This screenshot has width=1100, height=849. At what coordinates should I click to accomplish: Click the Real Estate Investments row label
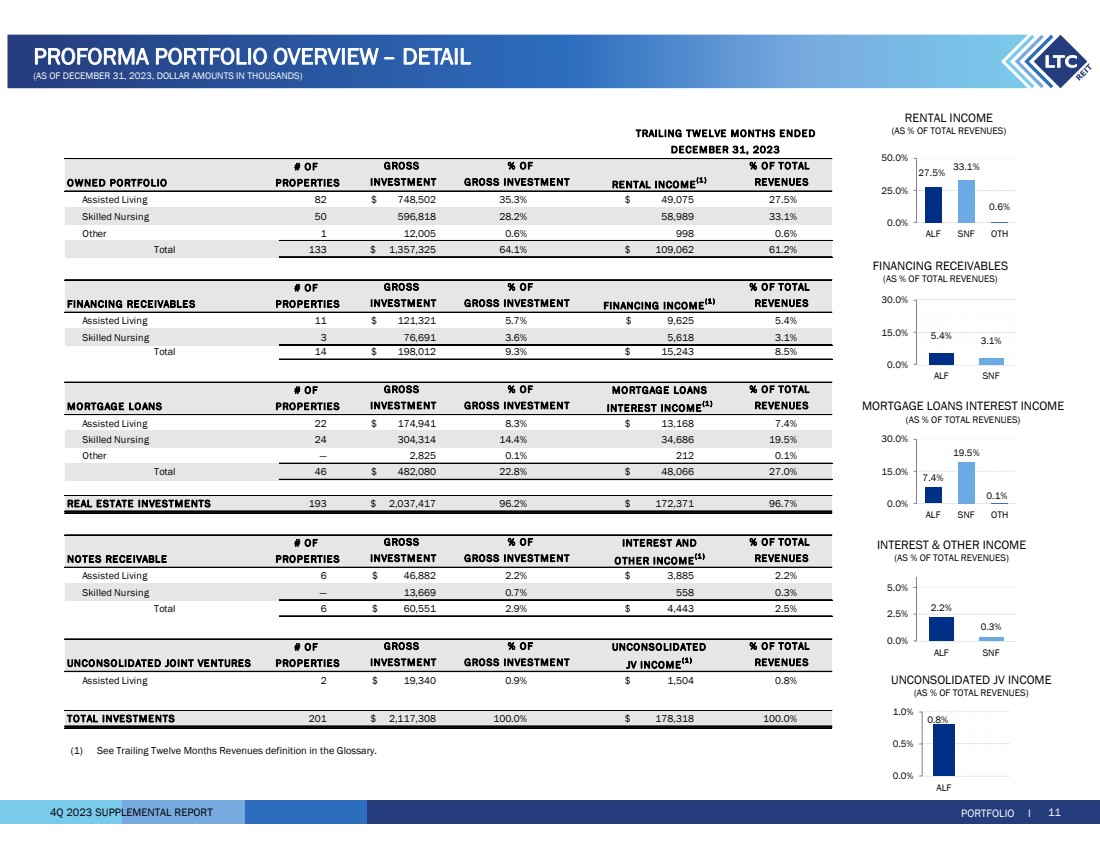coord(138,504)
